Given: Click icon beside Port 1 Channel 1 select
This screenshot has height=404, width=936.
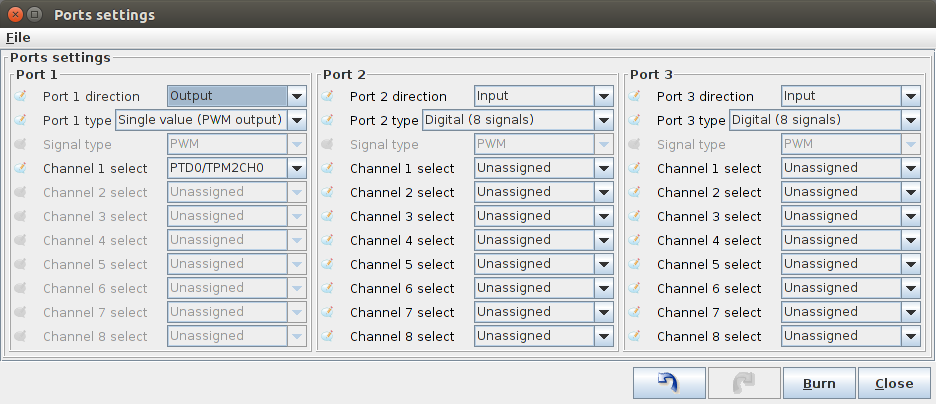Looking at the screenshot, I should click(x=21, y=169).
